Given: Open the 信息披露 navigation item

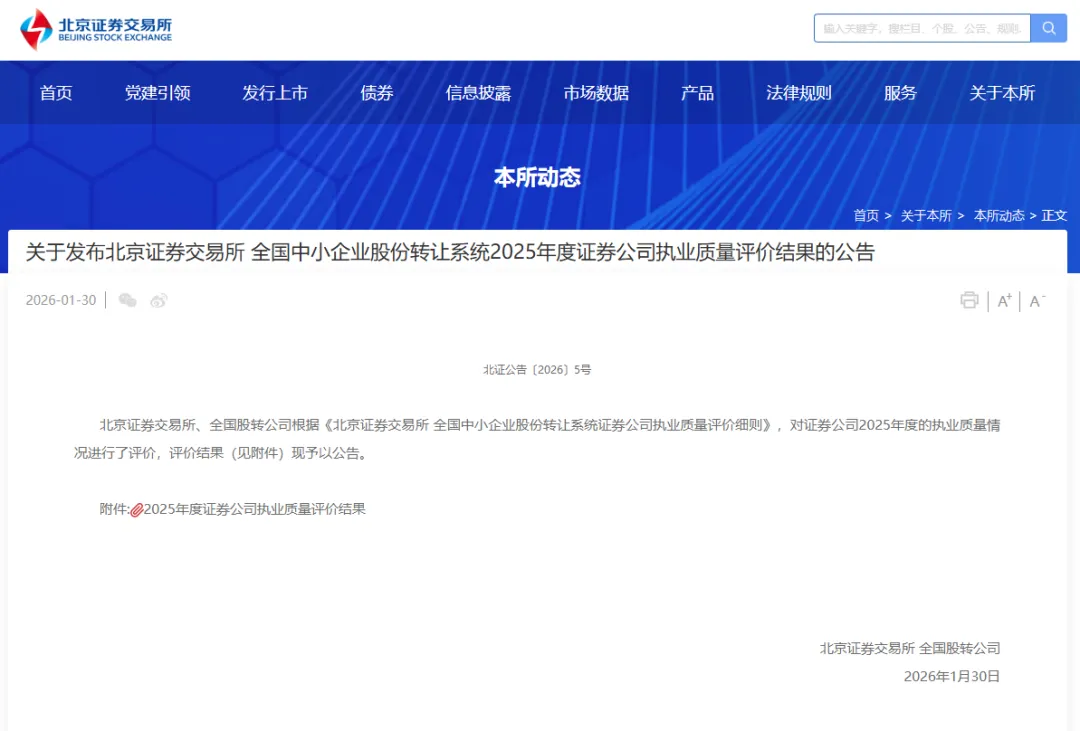Looking at the screenshot, I should click(478, 93).
